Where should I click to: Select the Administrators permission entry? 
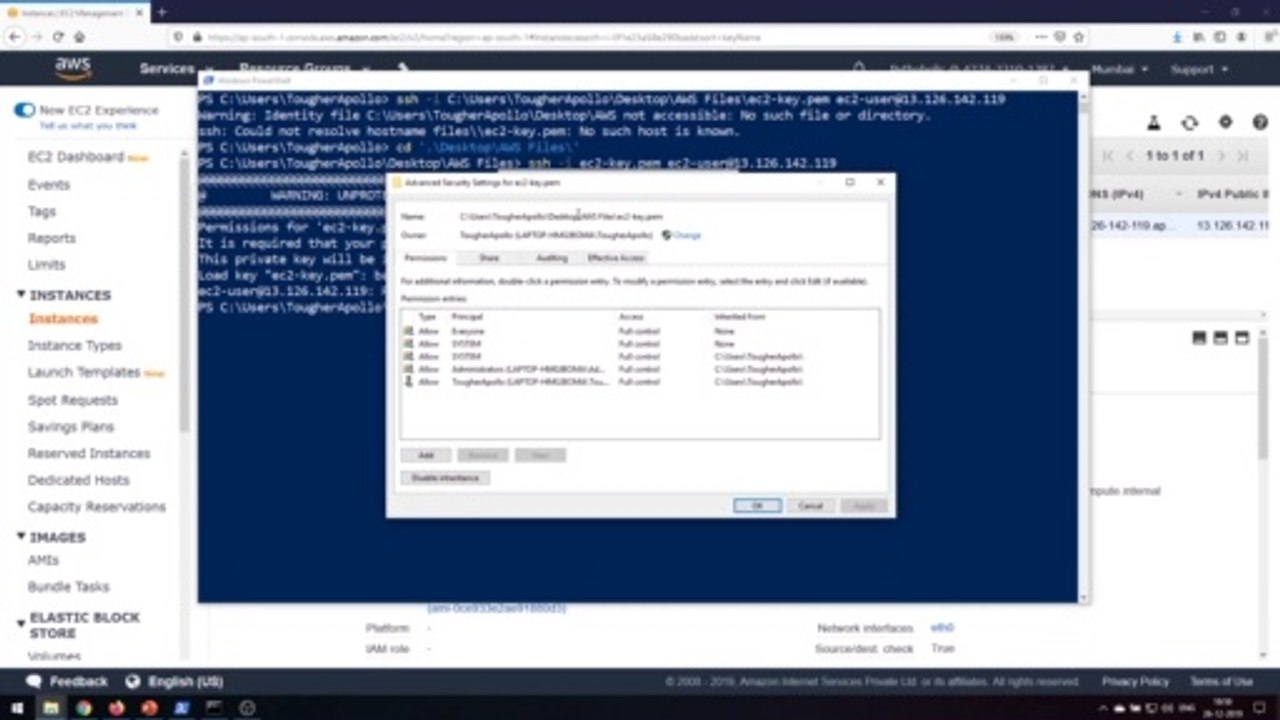coord(640,369)
